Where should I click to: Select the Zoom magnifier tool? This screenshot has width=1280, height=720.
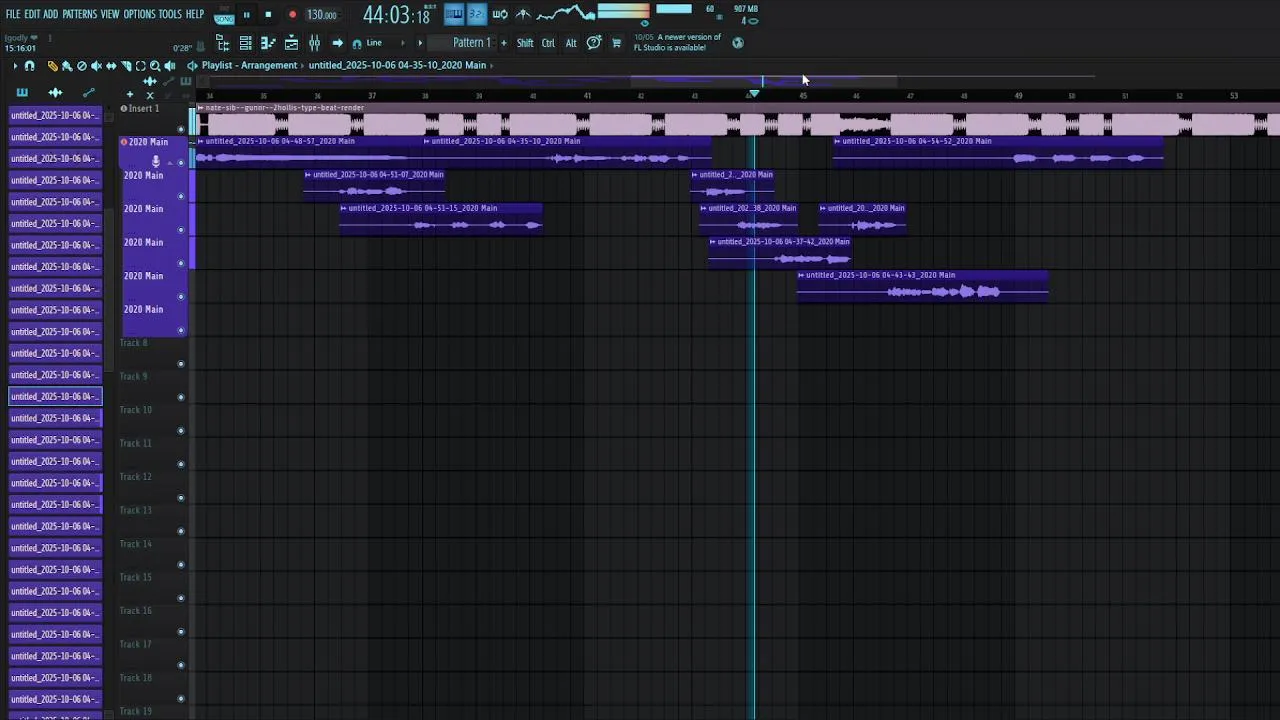(155, 66)
